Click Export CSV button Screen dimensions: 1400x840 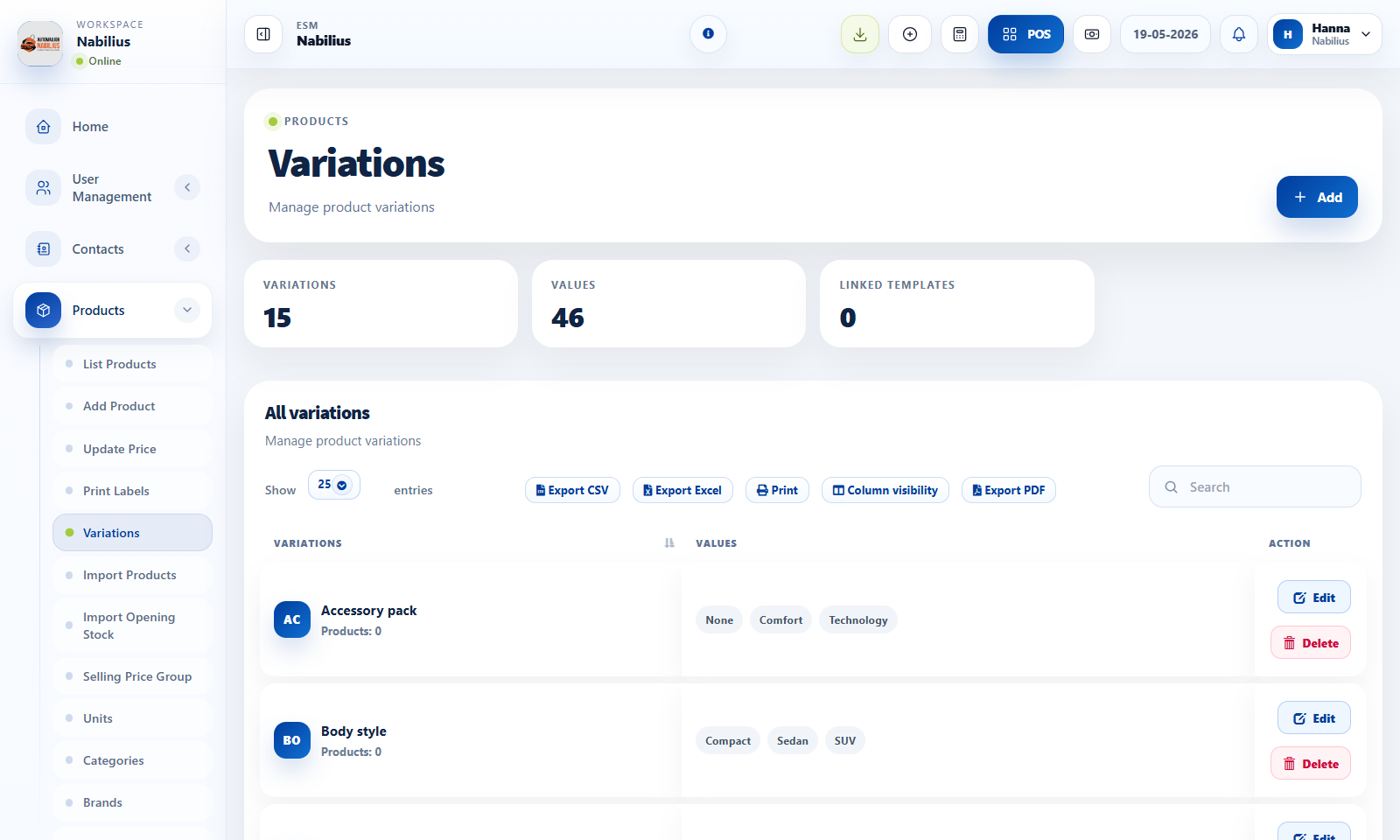pyautogui.click(x=572, y=490)
